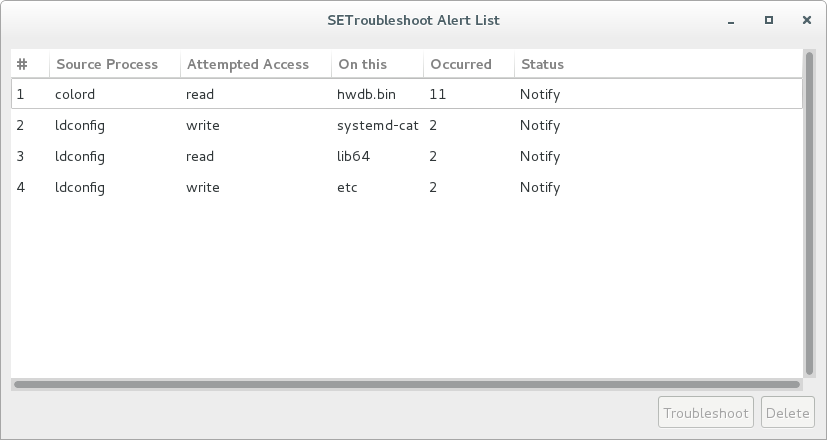Click the vertical scrollbar of alert list
The image size is (827, 440).
click(x=810, y=214)
